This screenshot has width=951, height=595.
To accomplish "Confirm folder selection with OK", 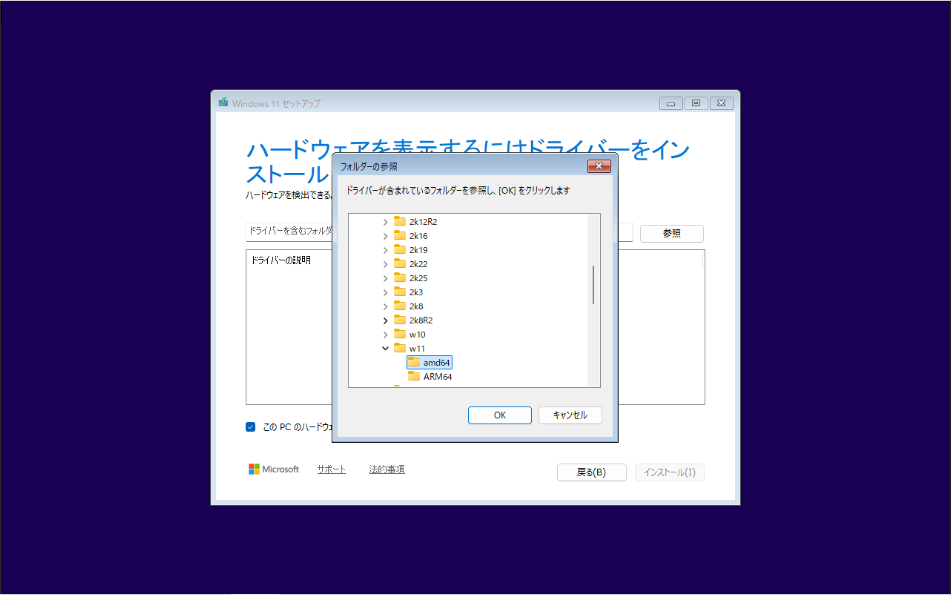I will (x=499, y=415).
